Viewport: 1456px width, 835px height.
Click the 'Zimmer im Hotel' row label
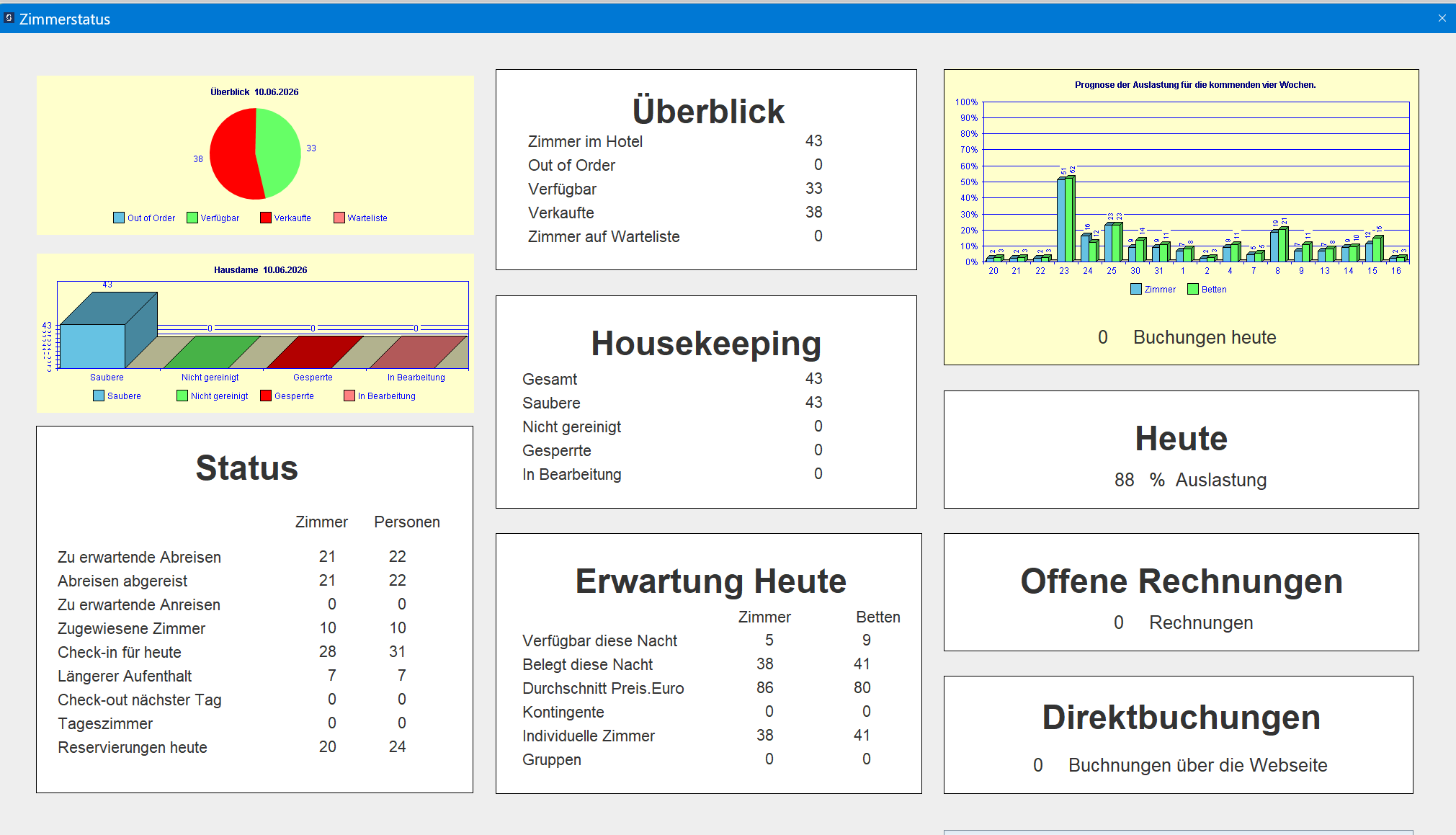pos(585,141)
